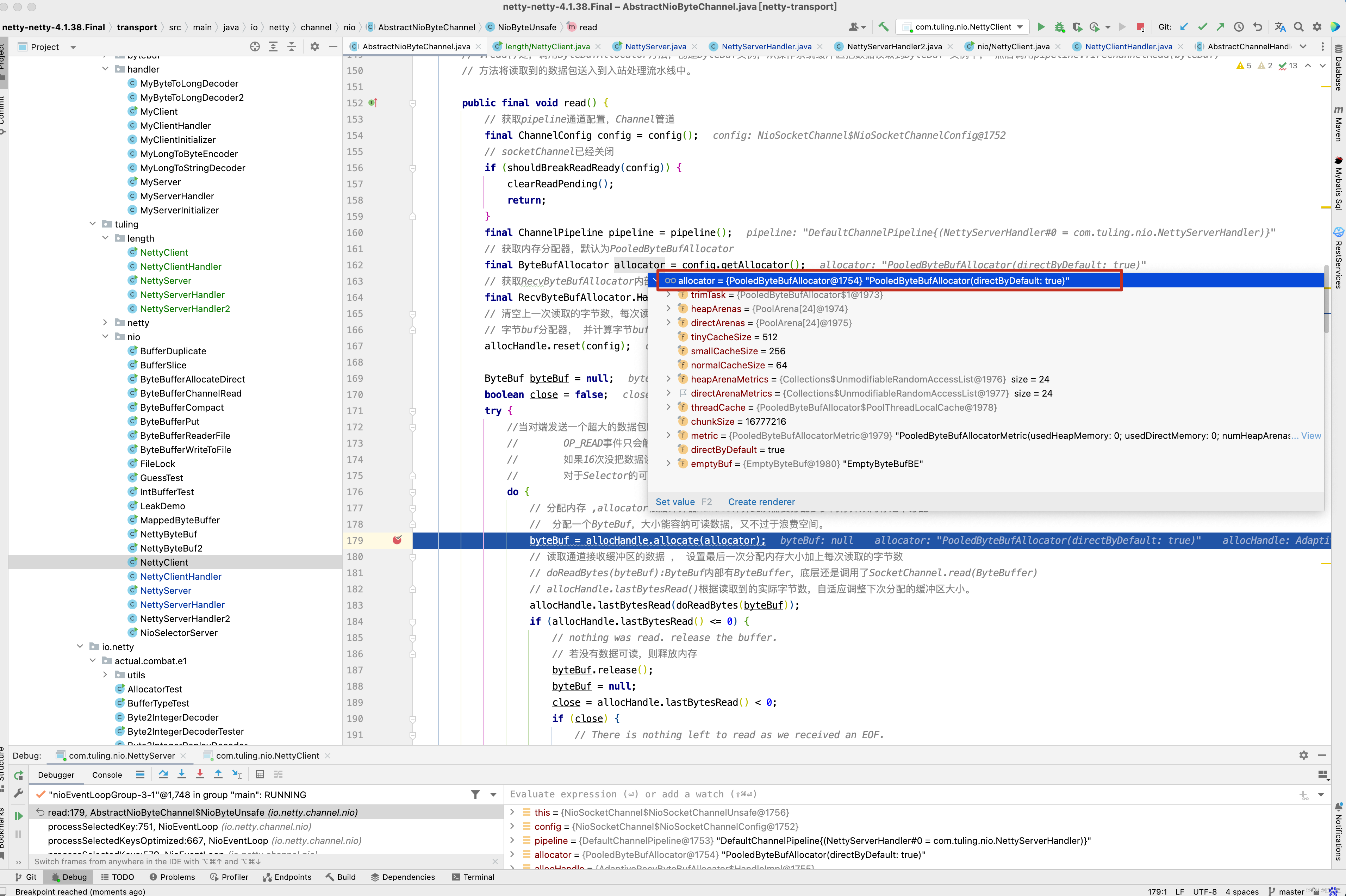Toggle the breakpoint on line 179

tap(397, 540)
